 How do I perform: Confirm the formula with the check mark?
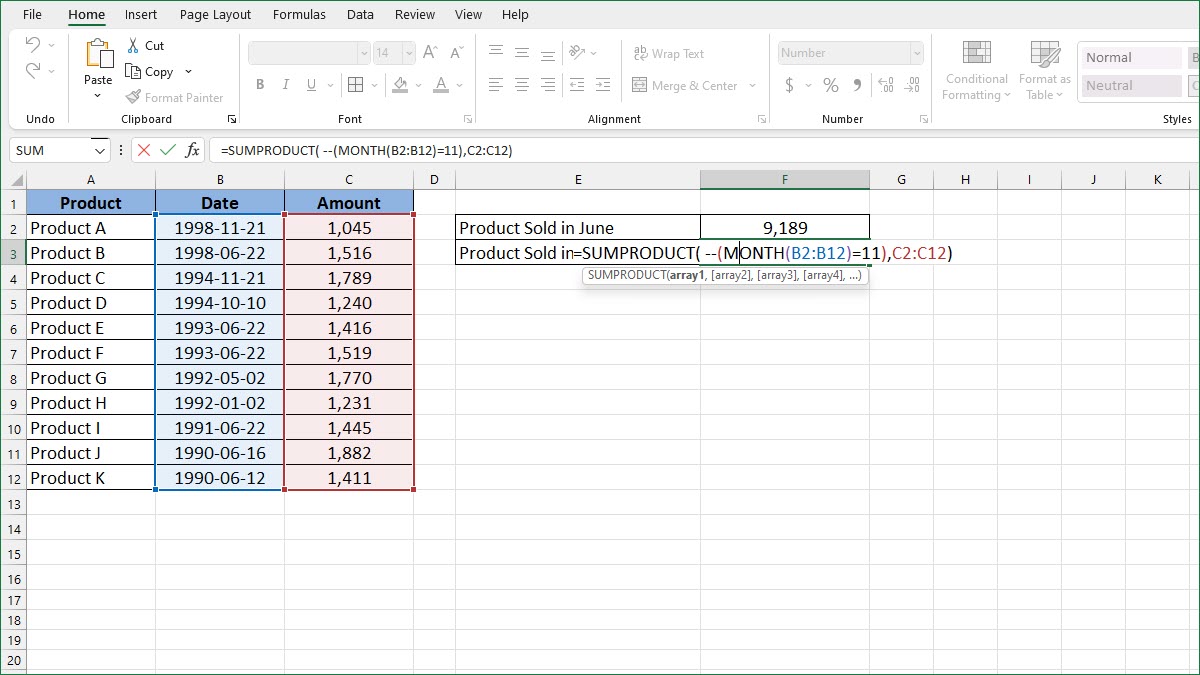[166, 150]
